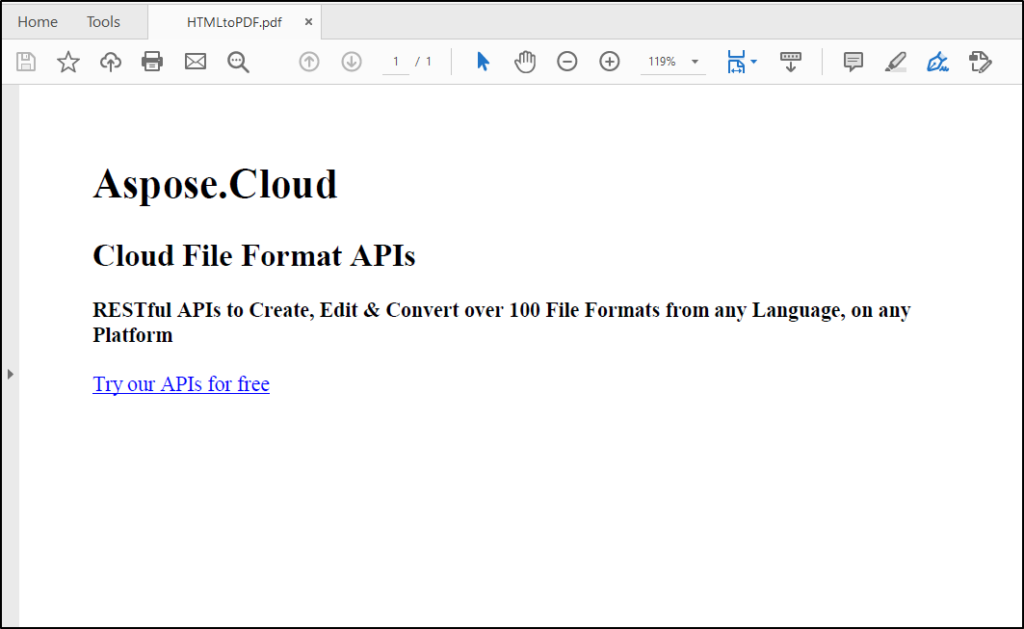
Task: Click the Save file icon
Action: (x=26, y=62)
